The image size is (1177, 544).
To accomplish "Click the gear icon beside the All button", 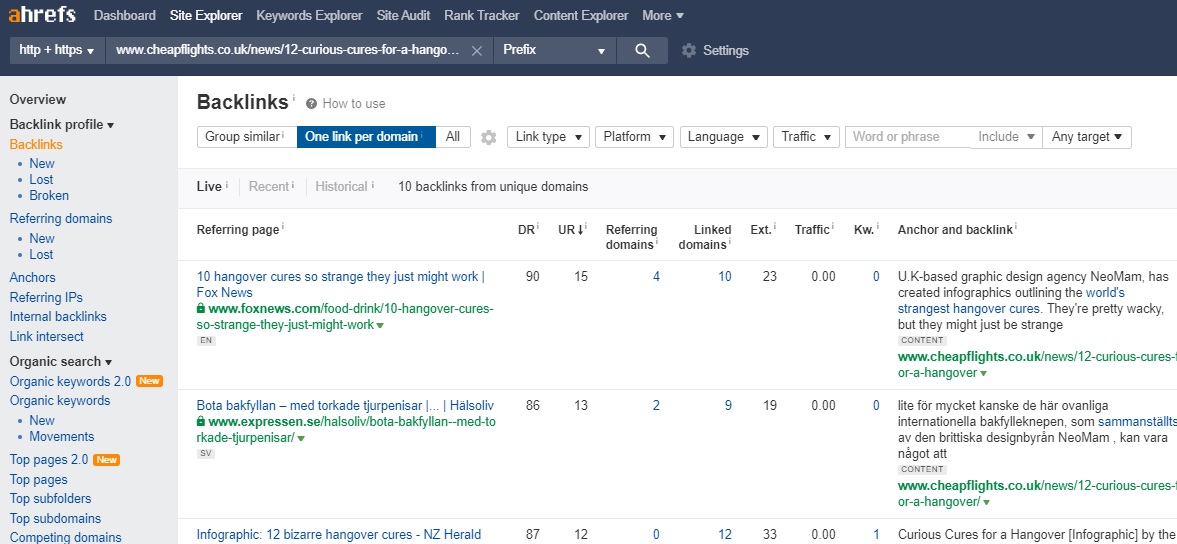I will coord(489,137).
